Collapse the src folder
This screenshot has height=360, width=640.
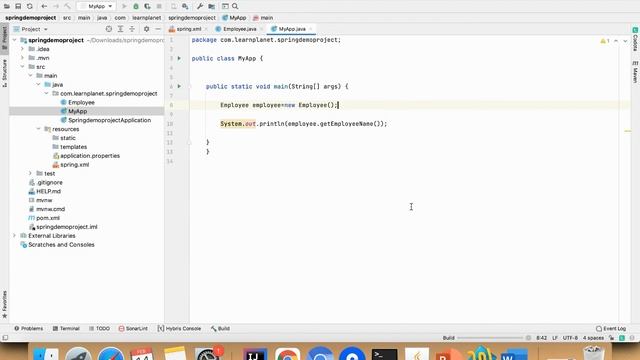(23, 67)
